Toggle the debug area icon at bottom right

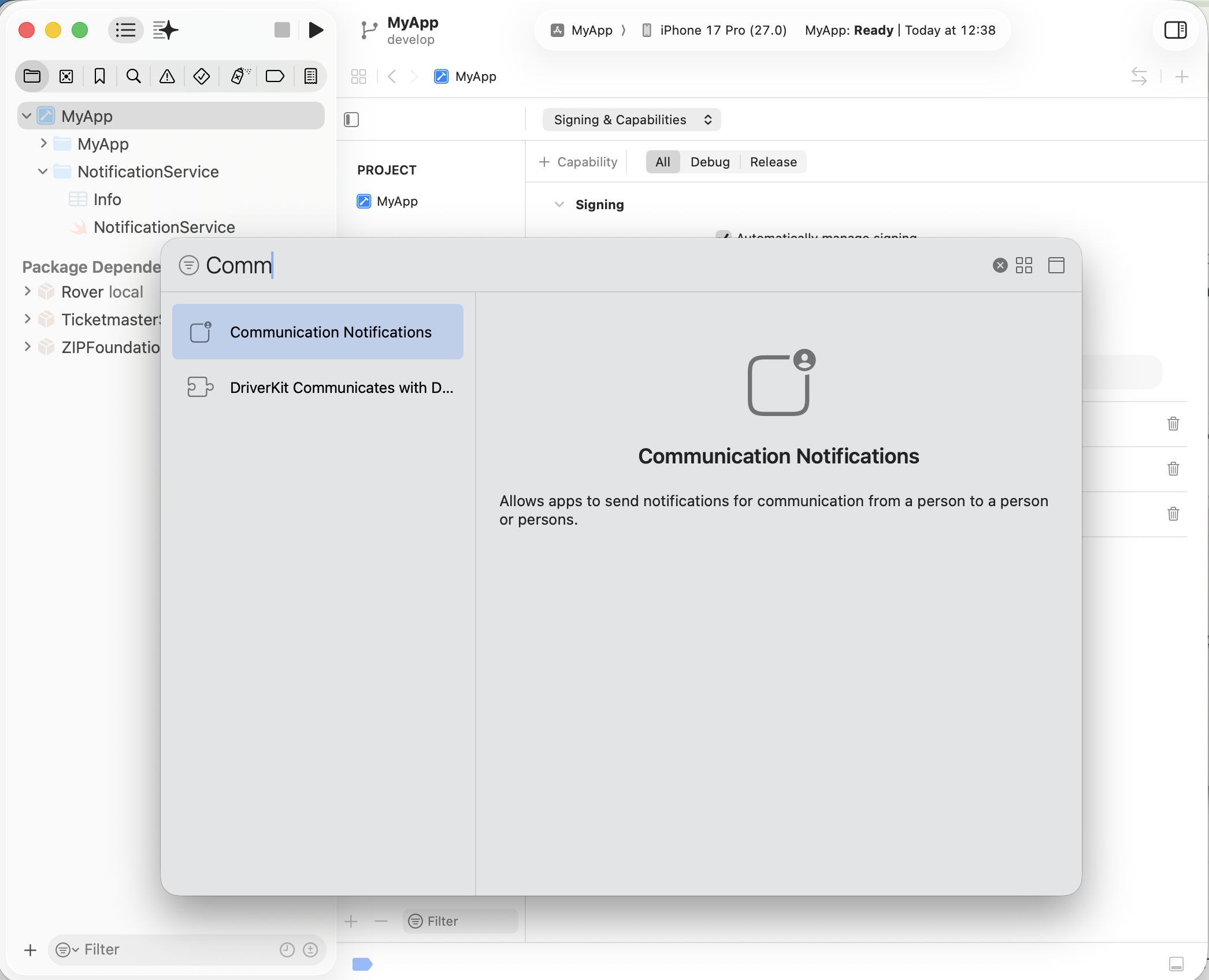1176,964
